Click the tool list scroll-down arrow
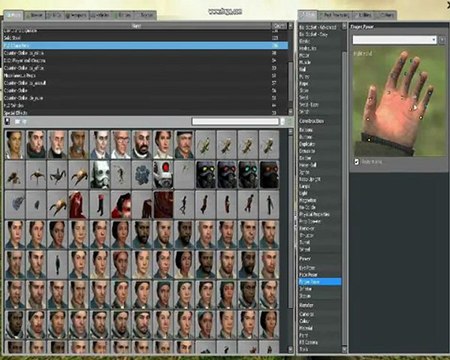The width and height of the screenshot is (450, 360). point(344,349)
